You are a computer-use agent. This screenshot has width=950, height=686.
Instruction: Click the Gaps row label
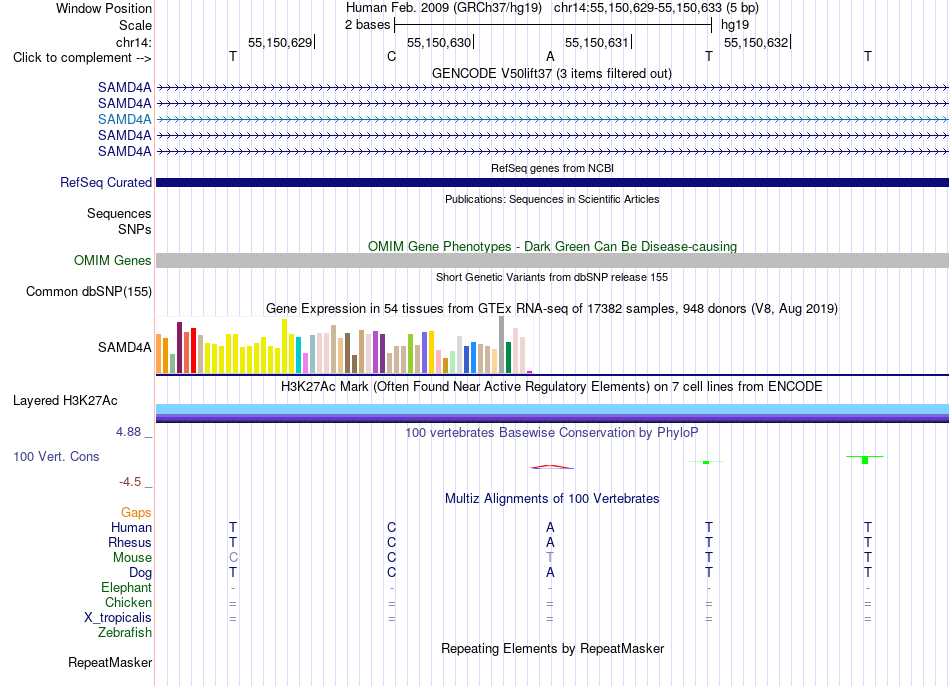click(x=136, y=513)
